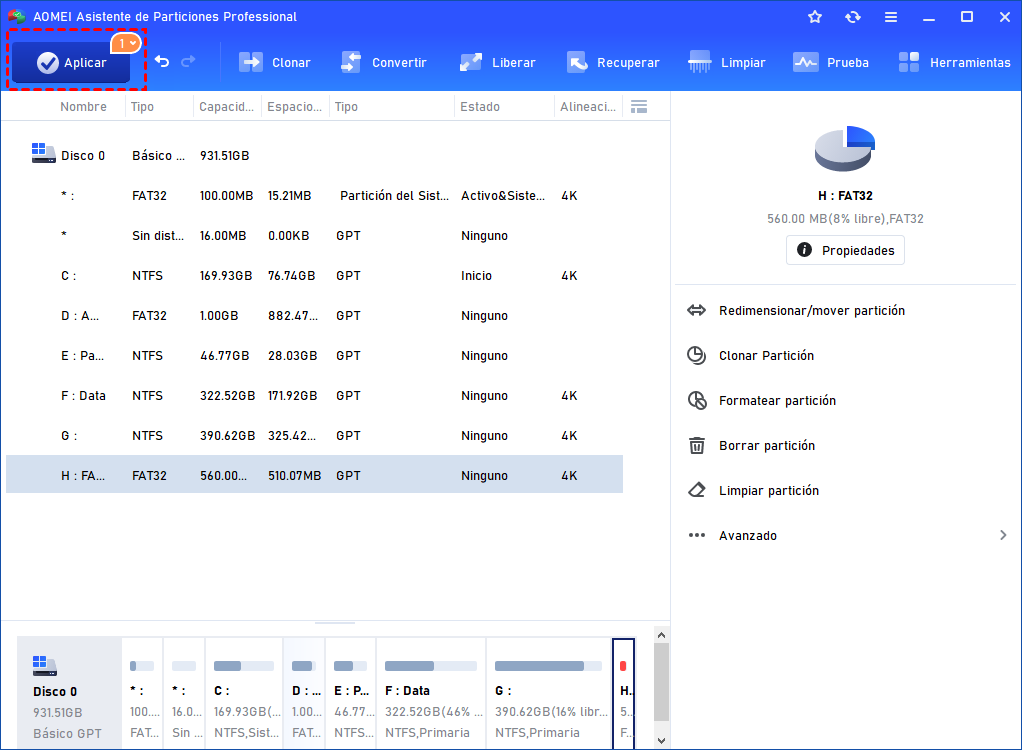Open the Recuperar tool
This screenshot has width=1022, height=750.
pyautogui.click(x=612, y=62)
